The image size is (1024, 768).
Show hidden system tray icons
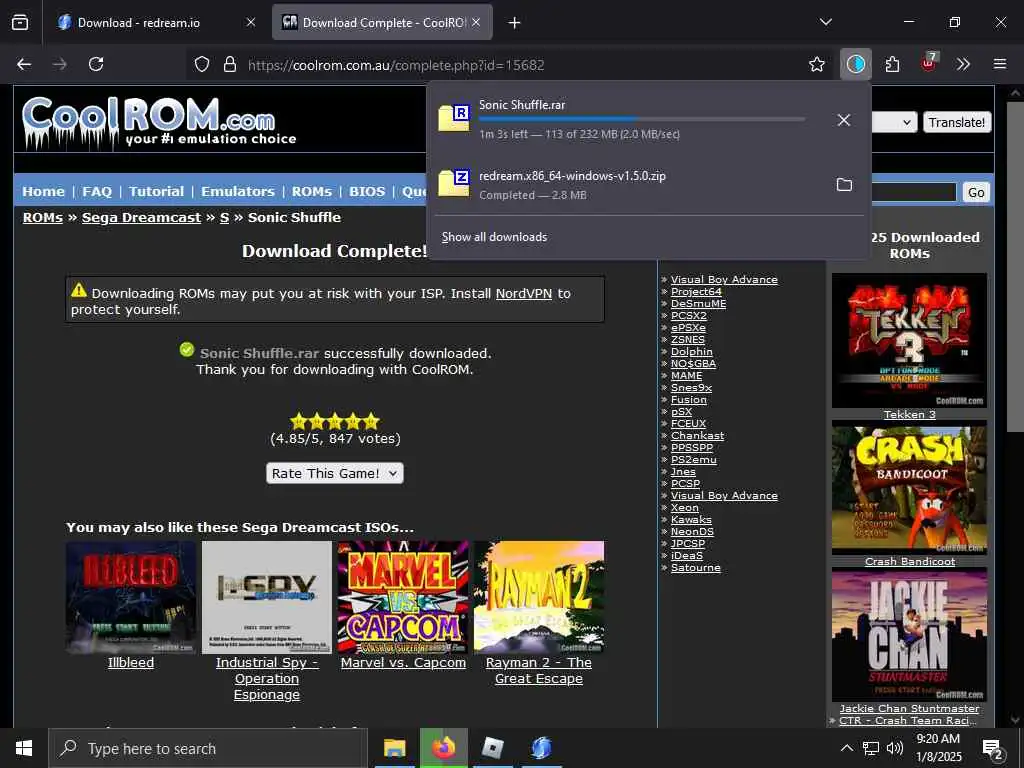pos(846,748)
